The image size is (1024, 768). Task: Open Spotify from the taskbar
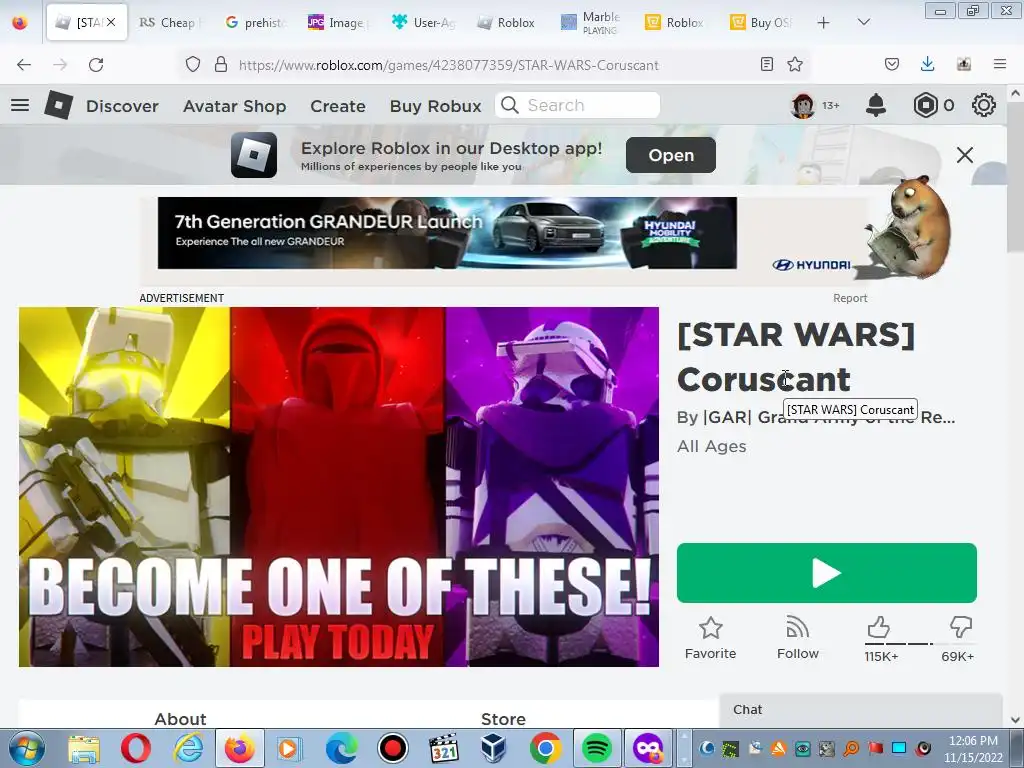coord(596,748)
